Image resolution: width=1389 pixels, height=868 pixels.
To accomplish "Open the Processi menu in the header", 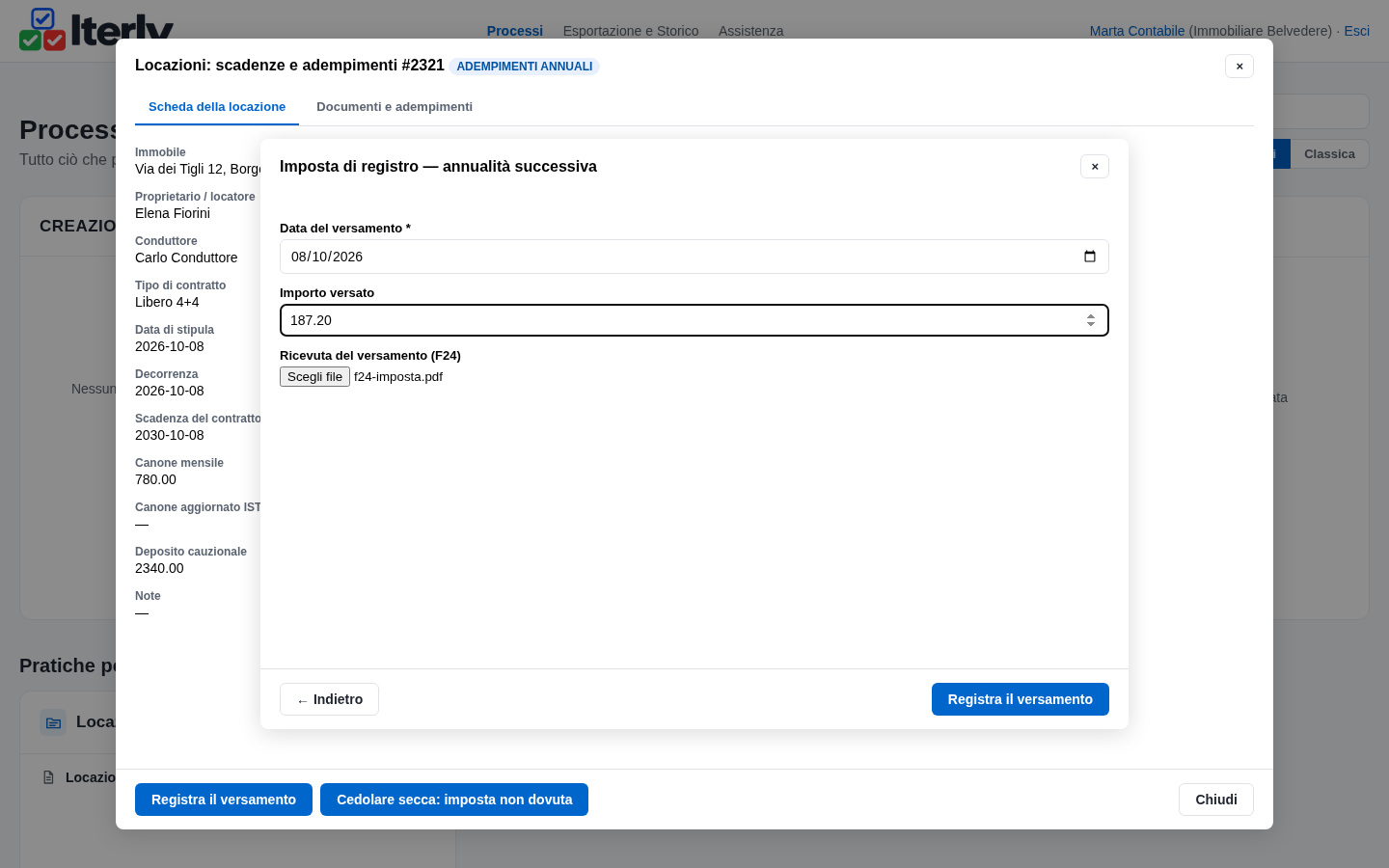I will click(515, 31).
